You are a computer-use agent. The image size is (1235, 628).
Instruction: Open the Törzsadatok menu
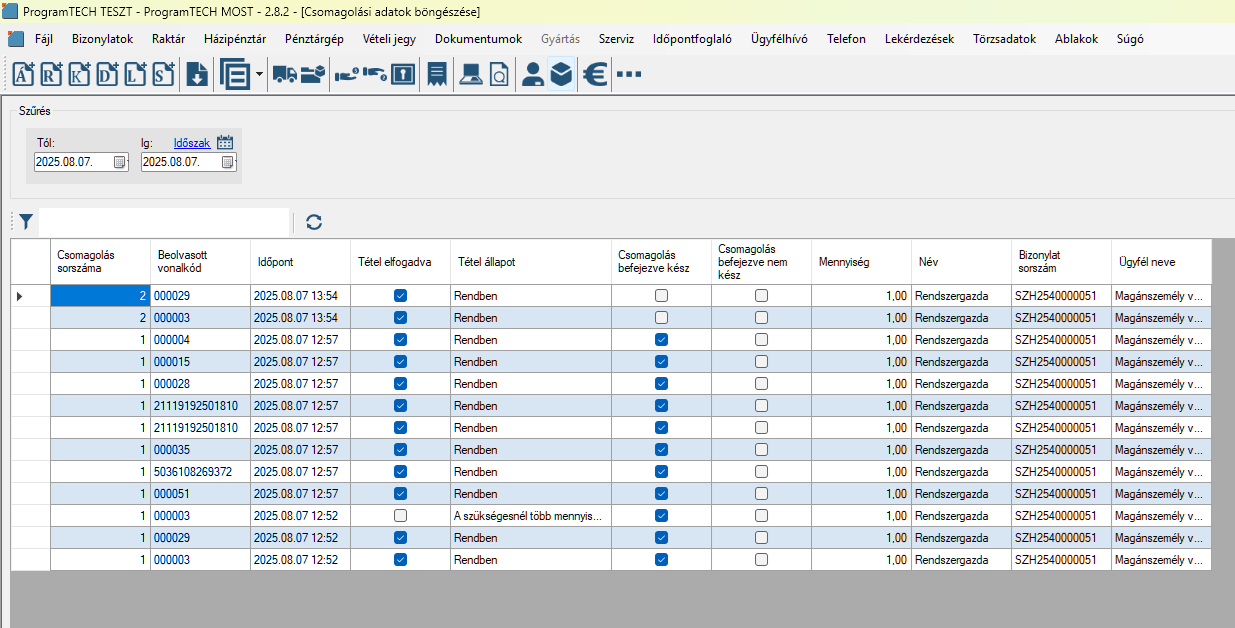[1004, 39]
